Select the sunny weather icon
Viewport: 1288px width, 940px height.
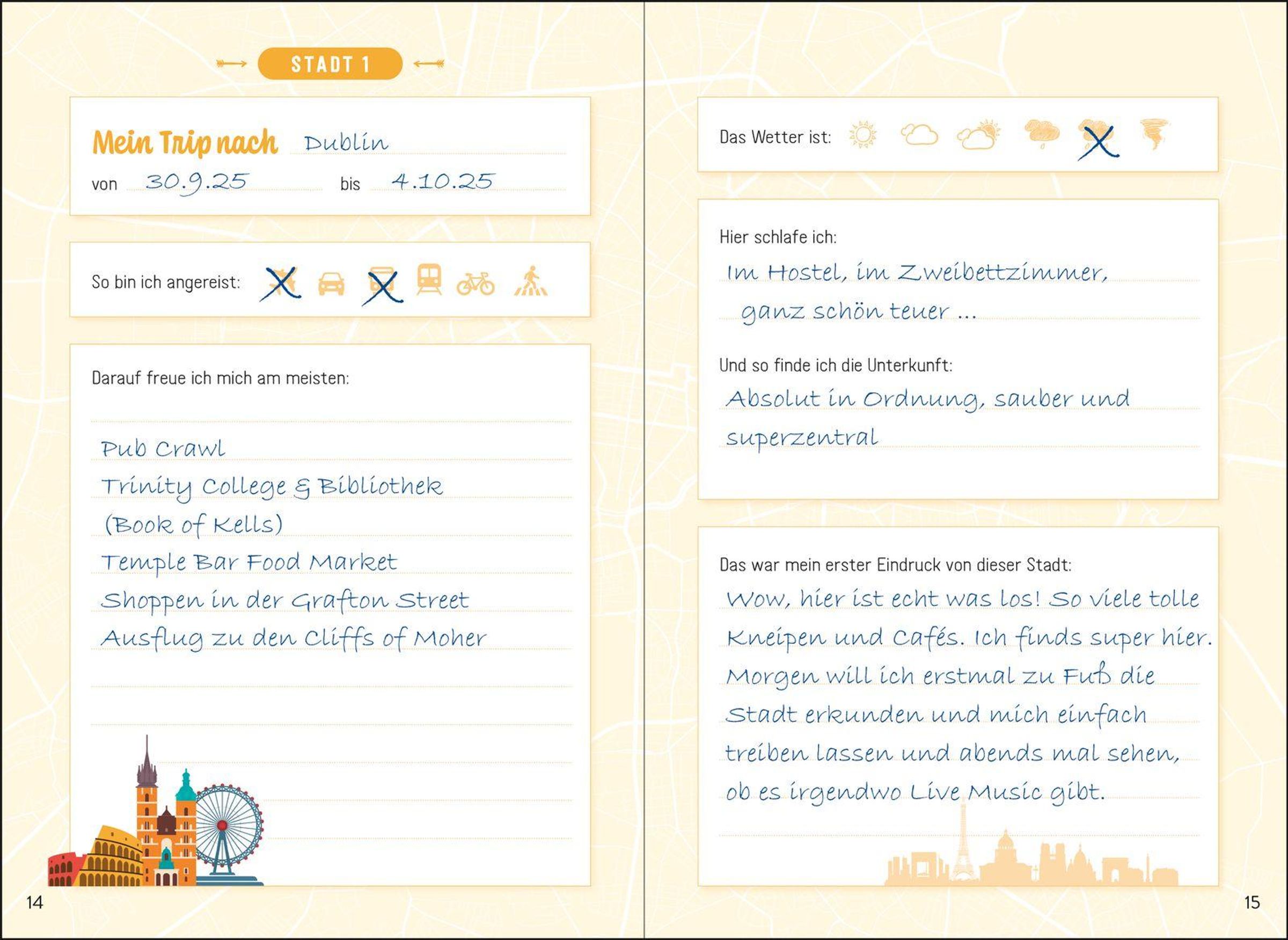coord(863,135)
